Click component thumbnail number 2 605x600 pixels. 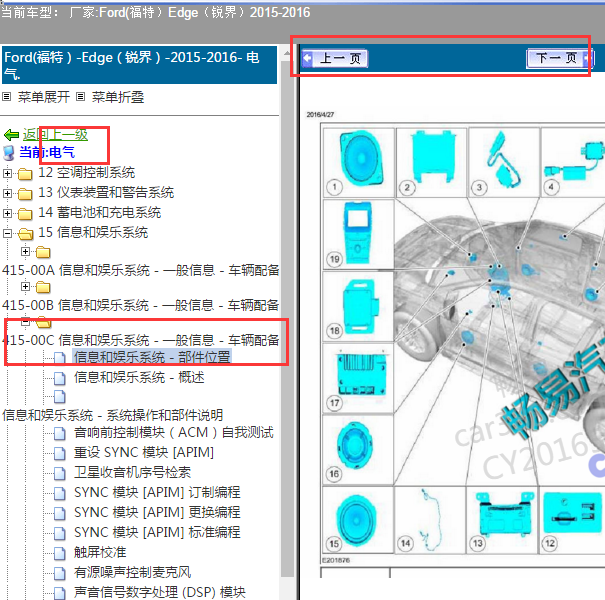[431, 162]
